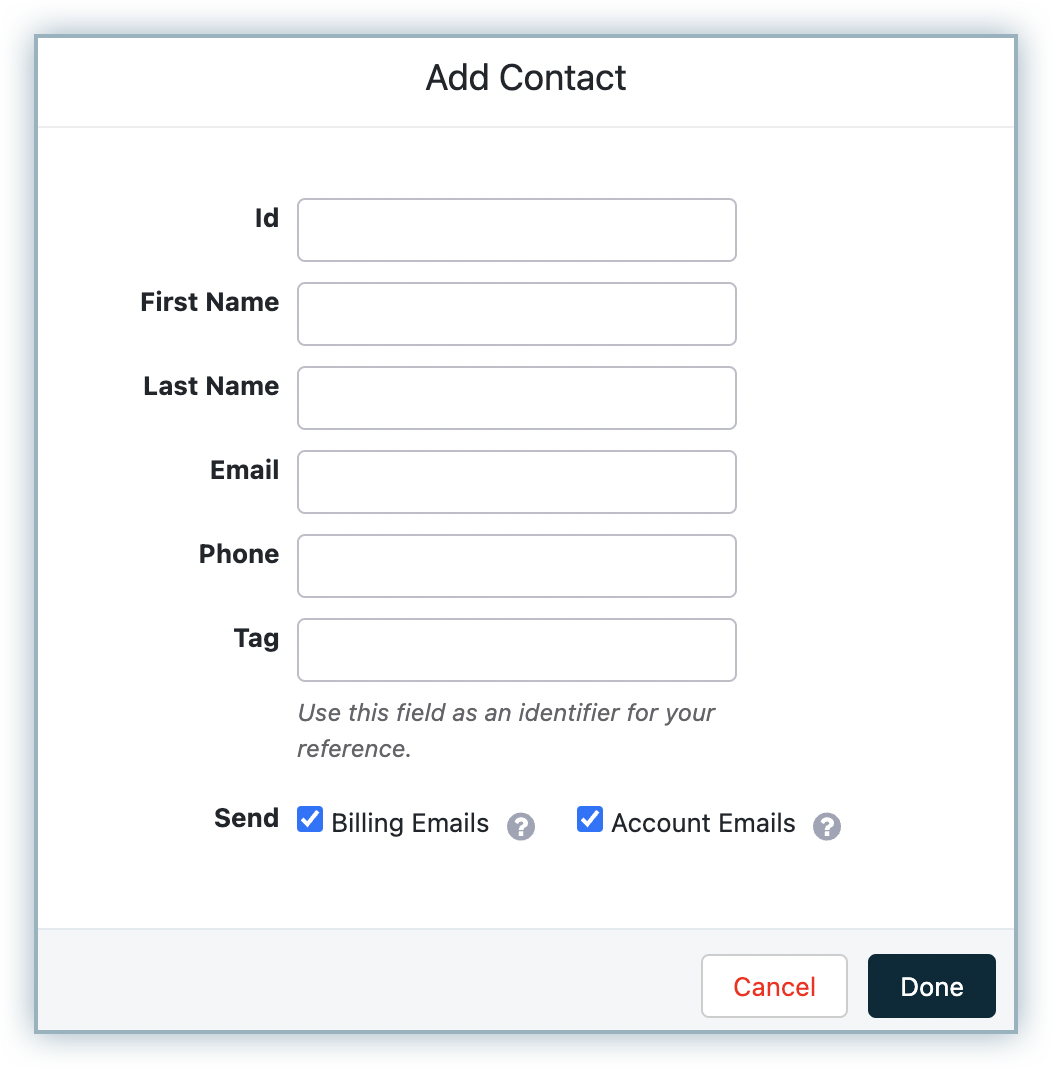Click the Last Name field label
The image size is (1052, 1068).
tap(211, 386)
